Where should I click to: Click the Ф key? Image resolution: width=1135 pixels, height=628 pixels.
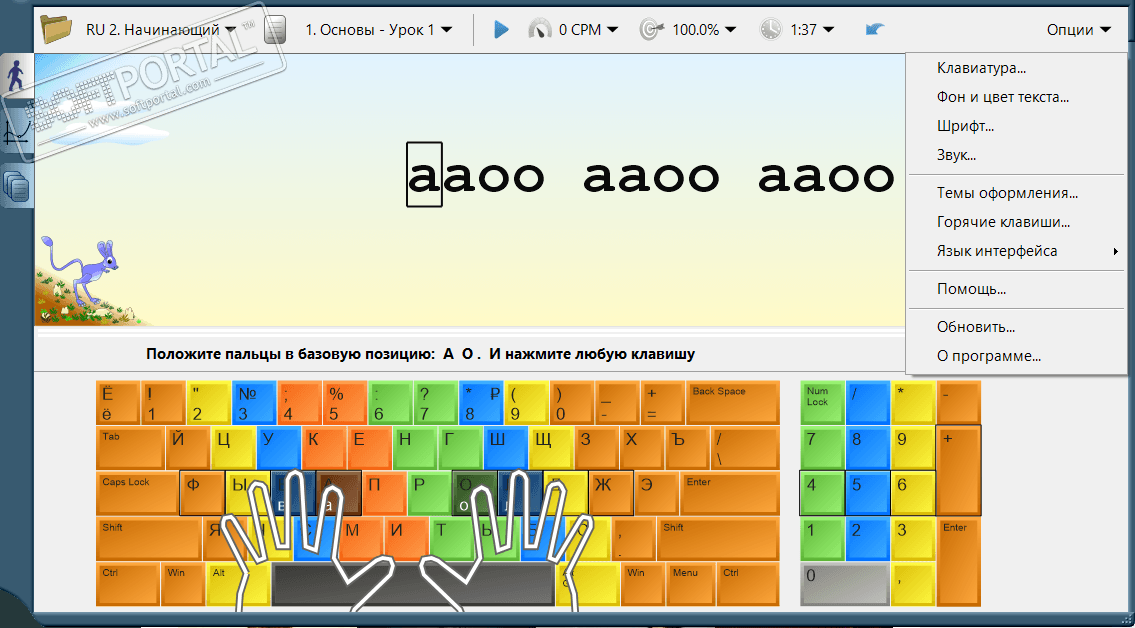click(202, 493)
